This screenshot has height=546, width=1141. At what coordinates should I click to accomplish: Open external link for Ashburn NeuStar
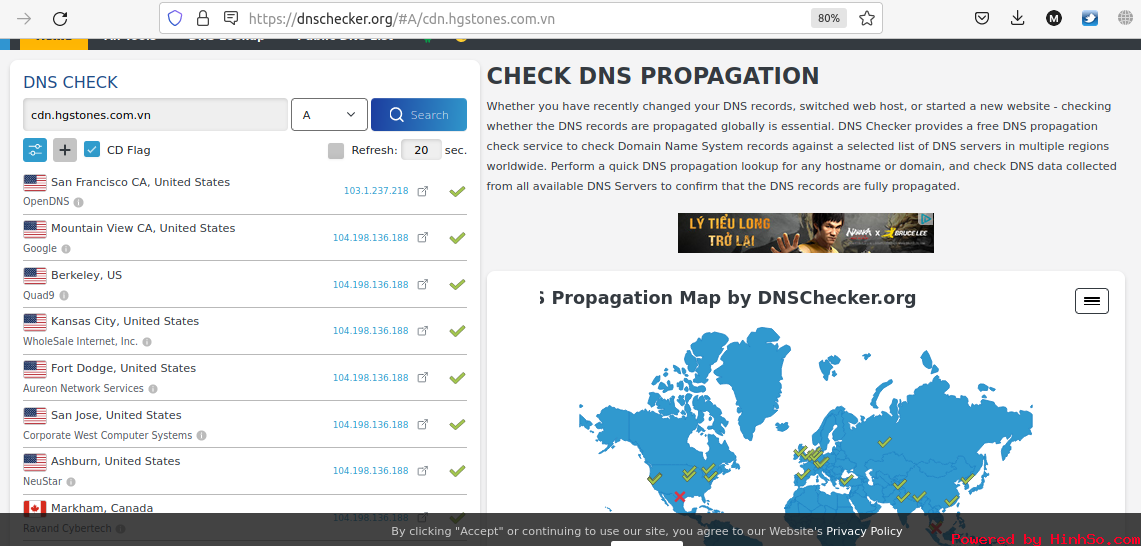point(422,471)
